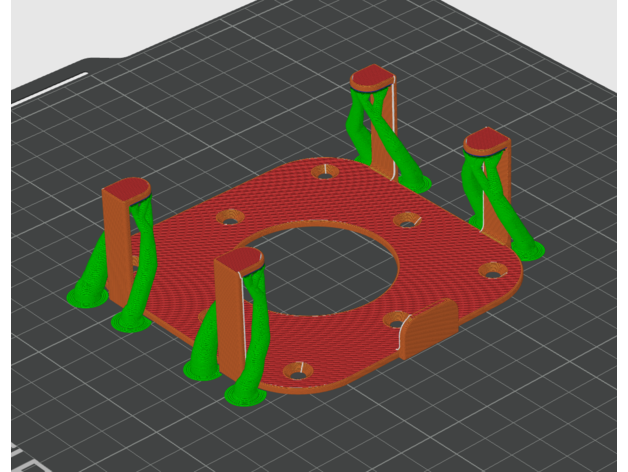Select the countersunk screw hole nearest the rear pillar
The height and width of the screenshot is (472, 628).
click(323, 172)
